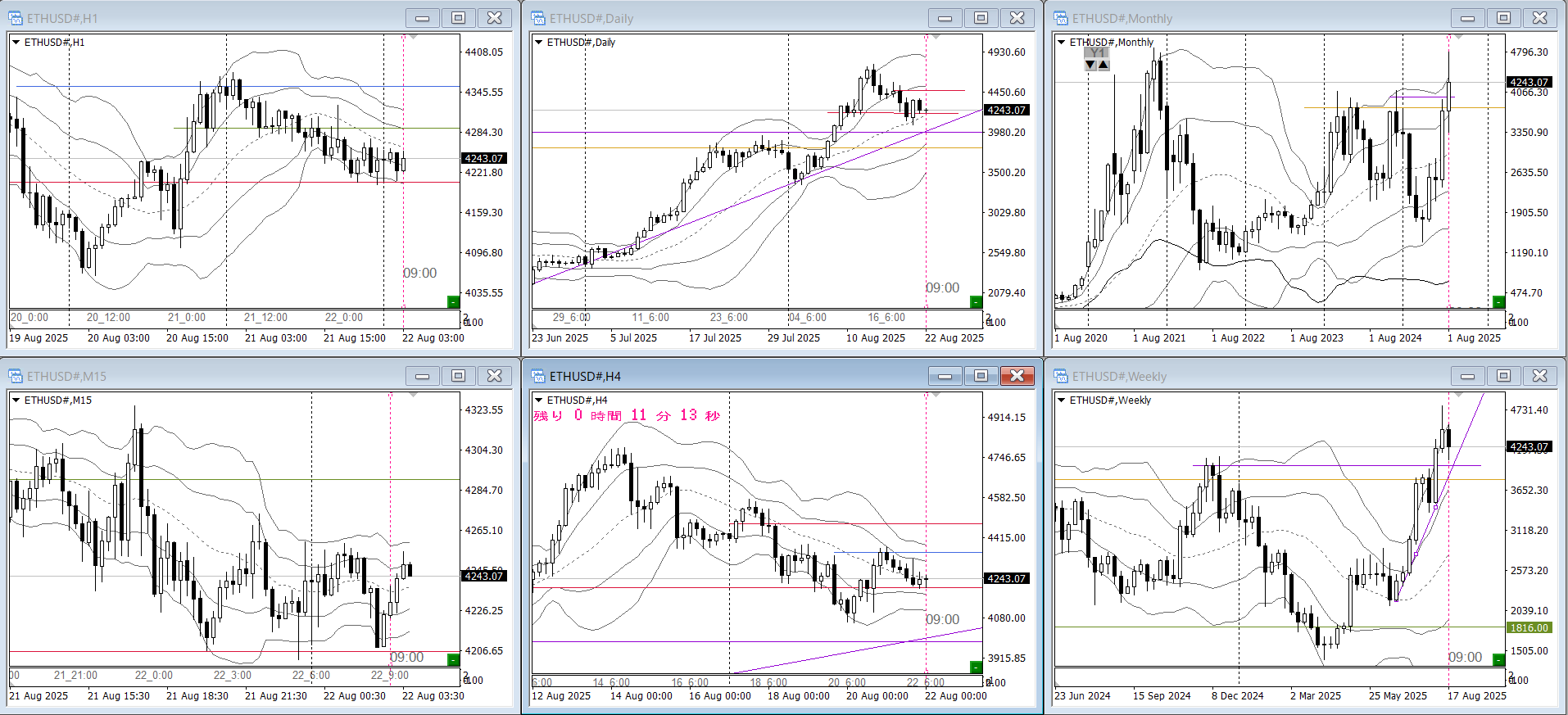1568x715 pixels.
Task: Maximize the ETHUSD#,Daily chart window
Action: point(981,18)
